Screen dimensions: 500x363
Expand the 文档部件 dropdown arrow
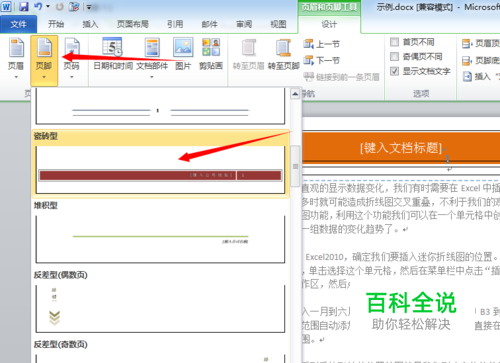tap(152, 77)
